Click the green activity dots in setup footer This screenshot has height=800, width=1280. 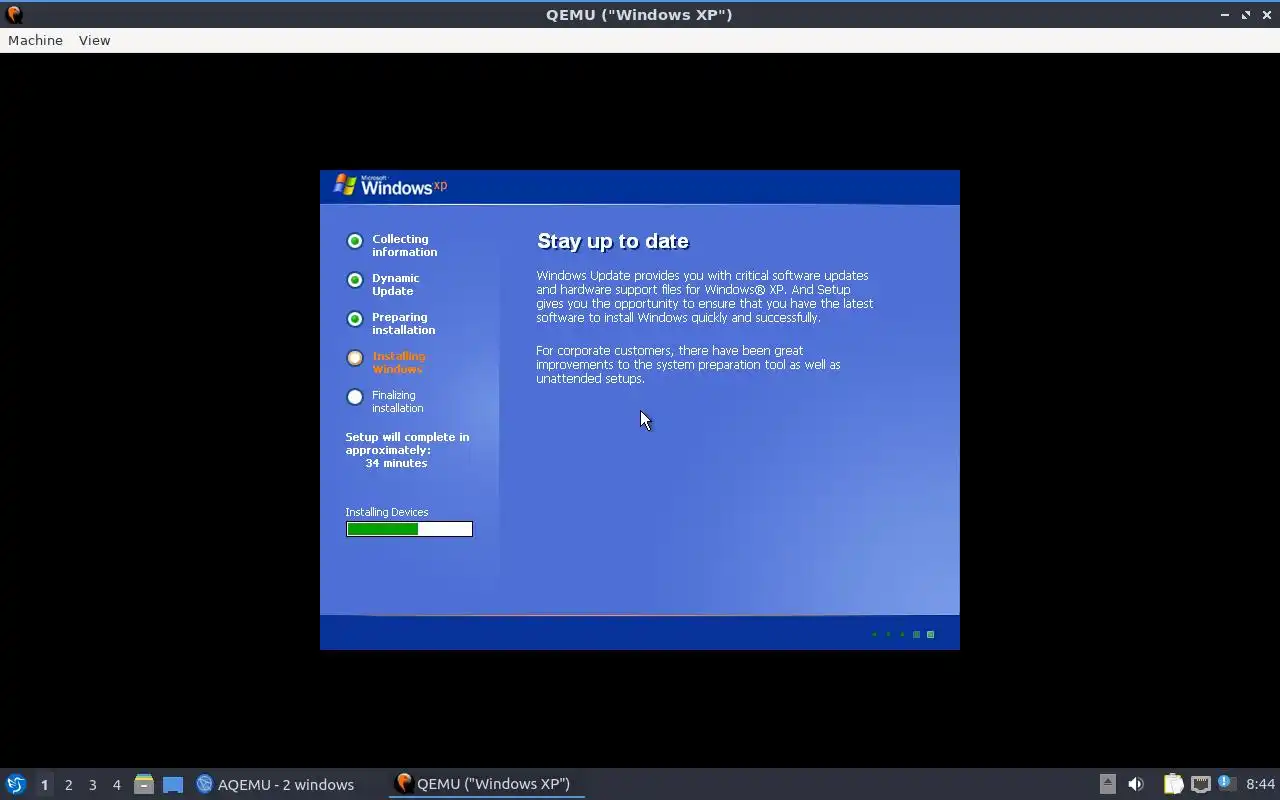pos(903,634)
